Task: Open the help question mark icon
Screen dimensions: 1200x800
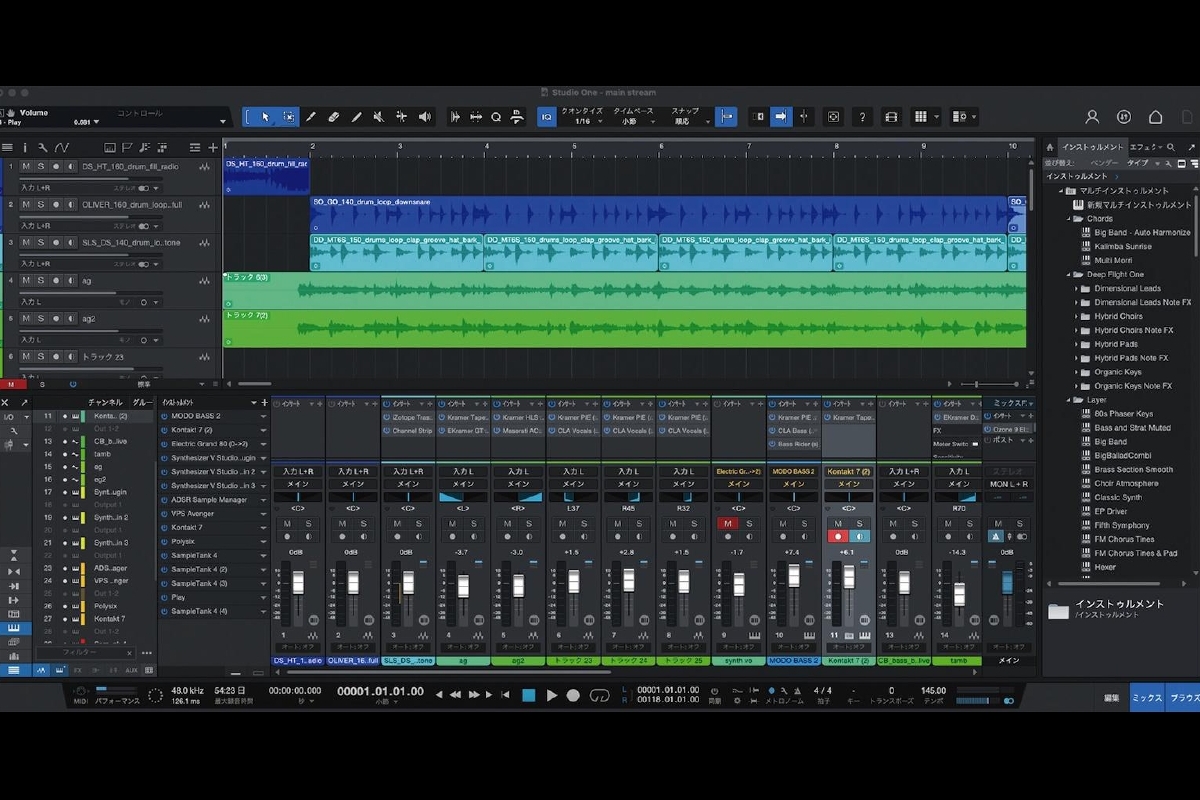Action: tap(862, 117)
